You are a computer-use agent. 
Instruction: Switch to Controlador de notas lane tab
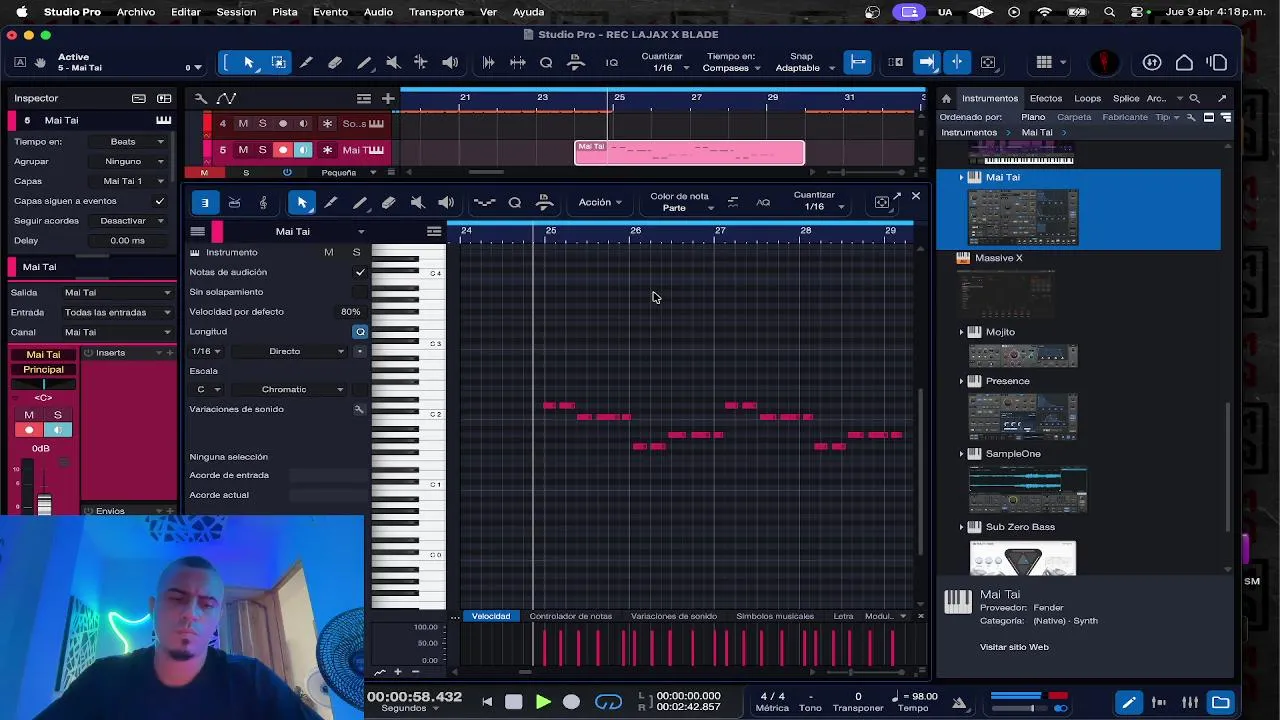click(570, 616)
